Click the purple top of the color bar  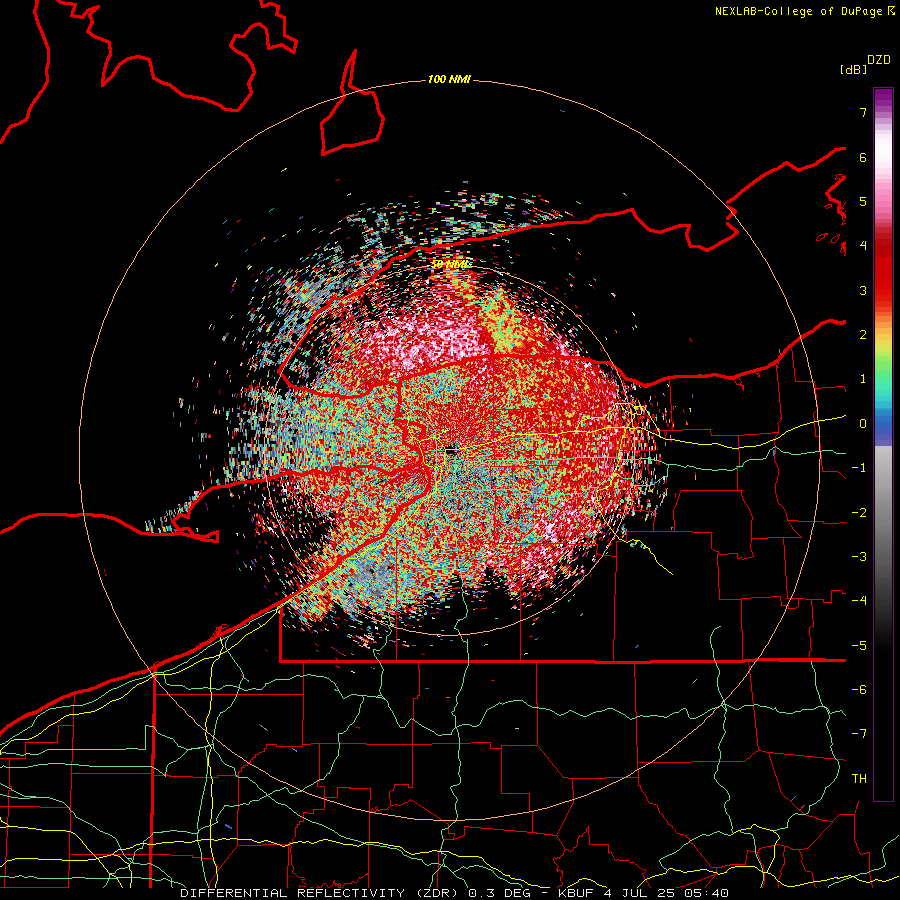883,98
